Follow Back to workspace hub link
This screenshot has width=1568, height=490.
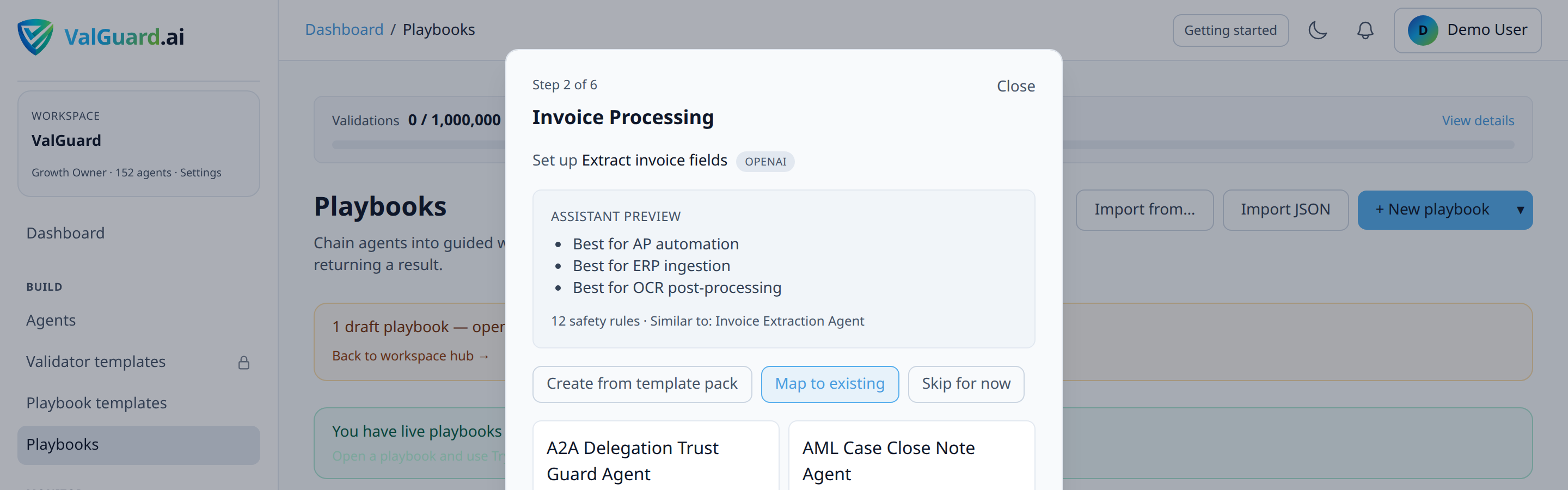(x=411, y=356)
